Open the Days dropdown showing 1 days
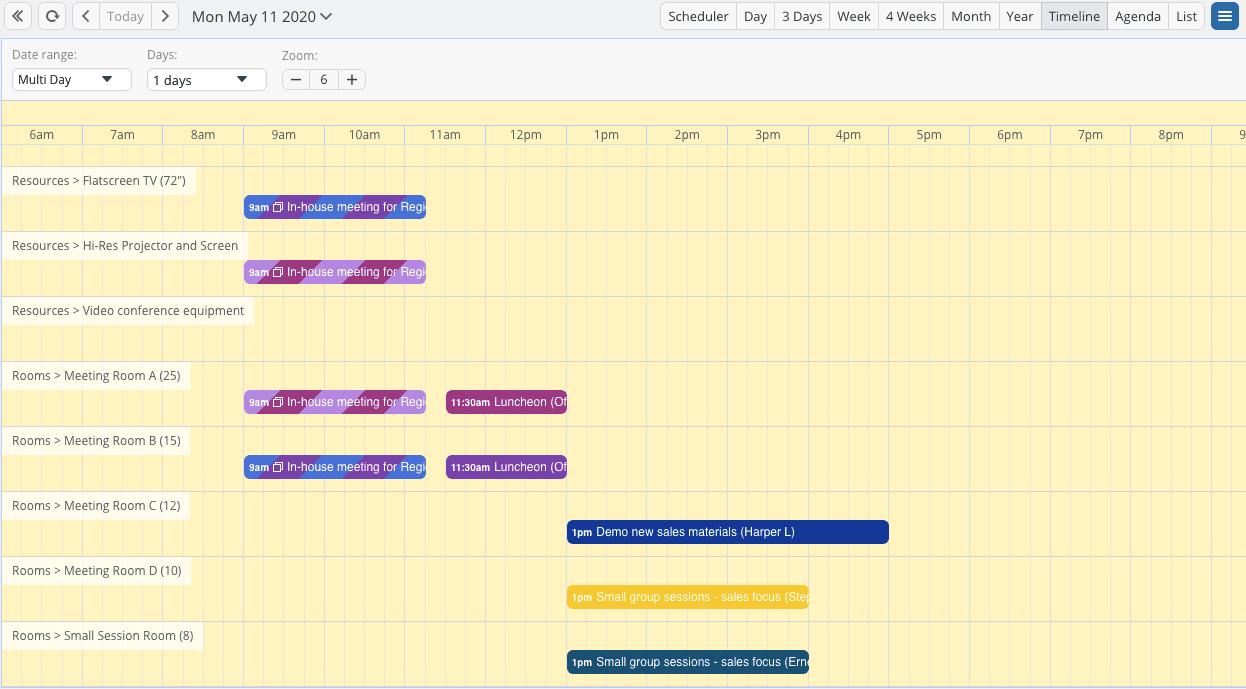The image size is (1246, 689). click(206, 80)
